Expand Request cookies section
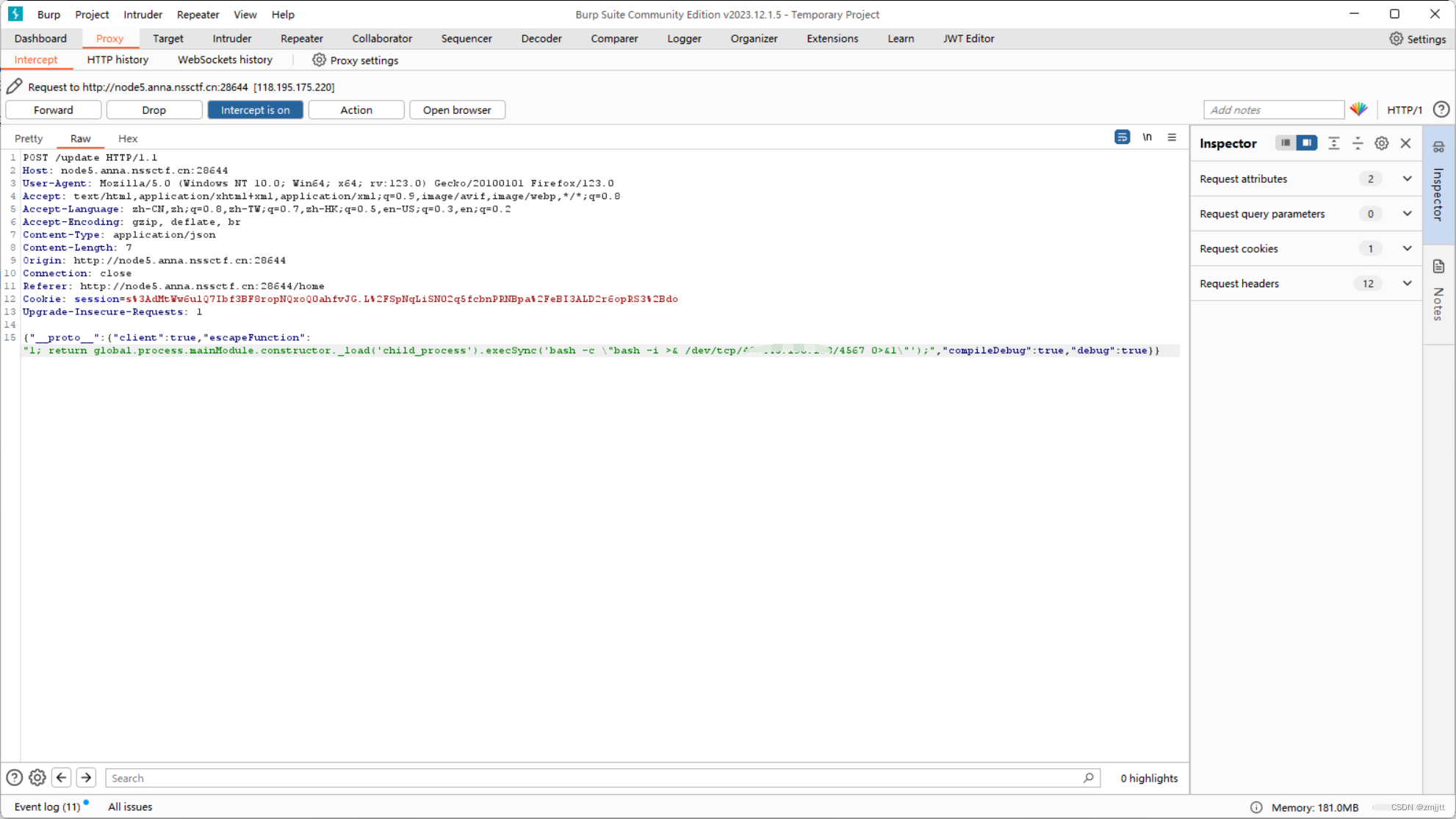This screenshot has width=1456, height=819. [x=1406, y=248]
